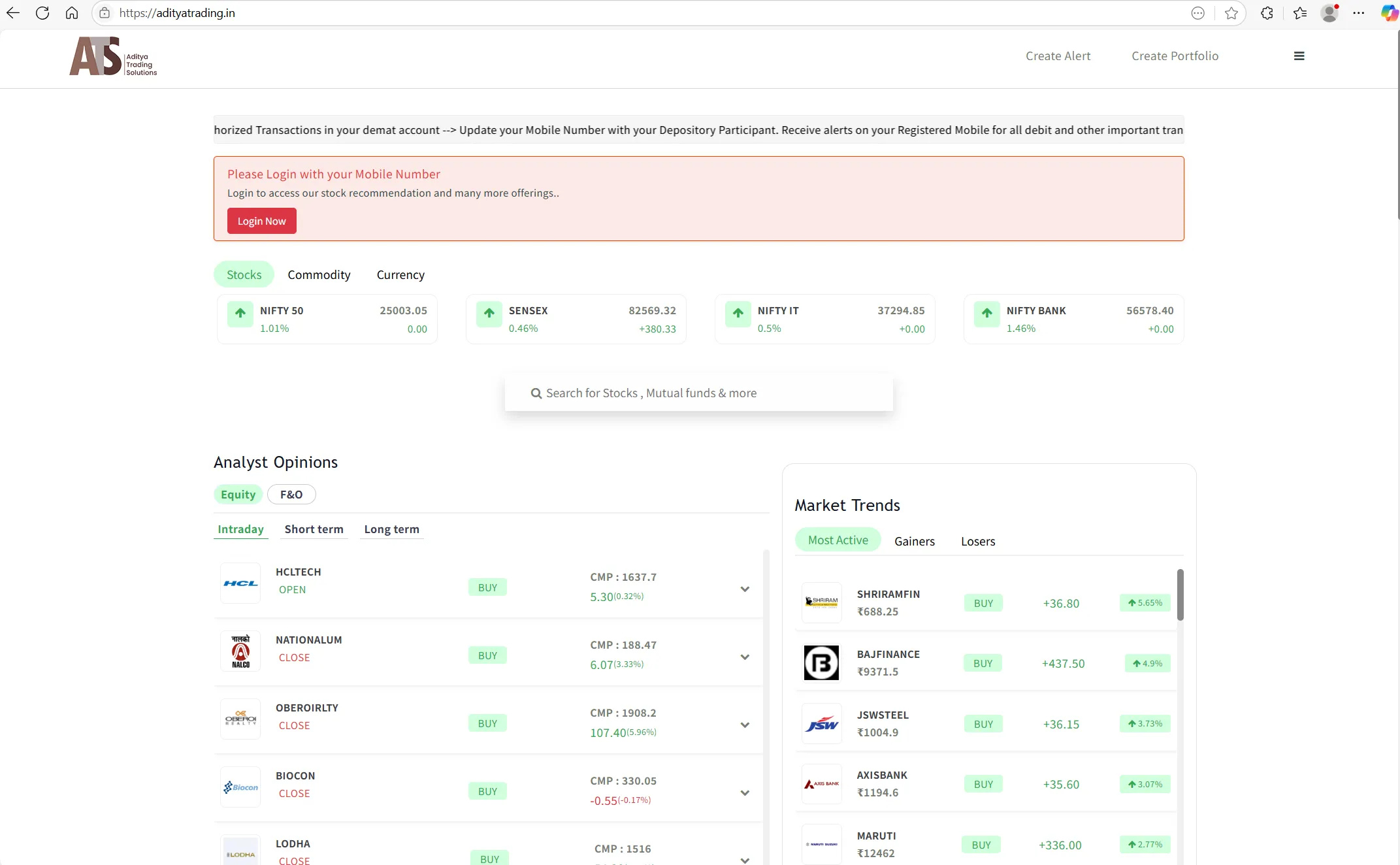Click the search magnifier icon

536,393
